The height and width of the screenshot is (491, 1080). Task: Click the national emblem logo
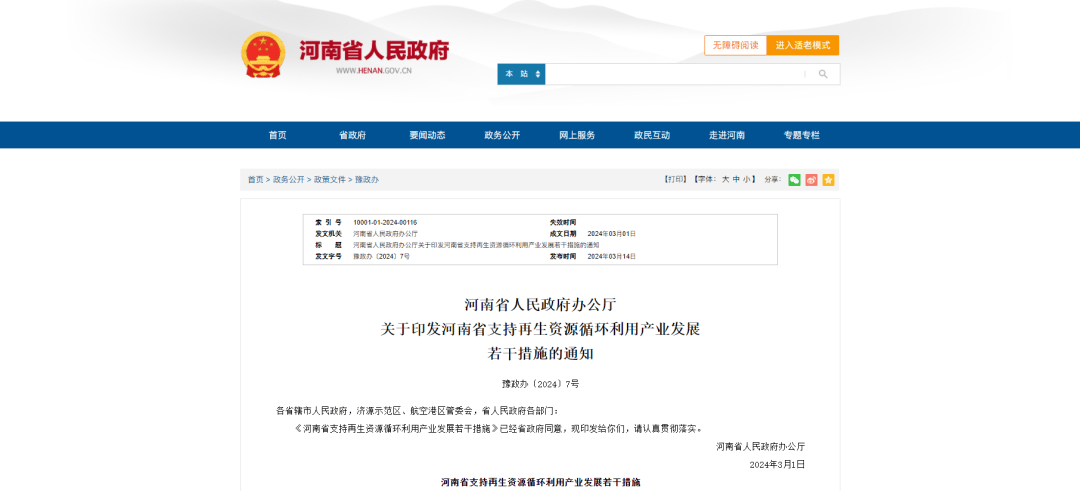coord(263,54)
